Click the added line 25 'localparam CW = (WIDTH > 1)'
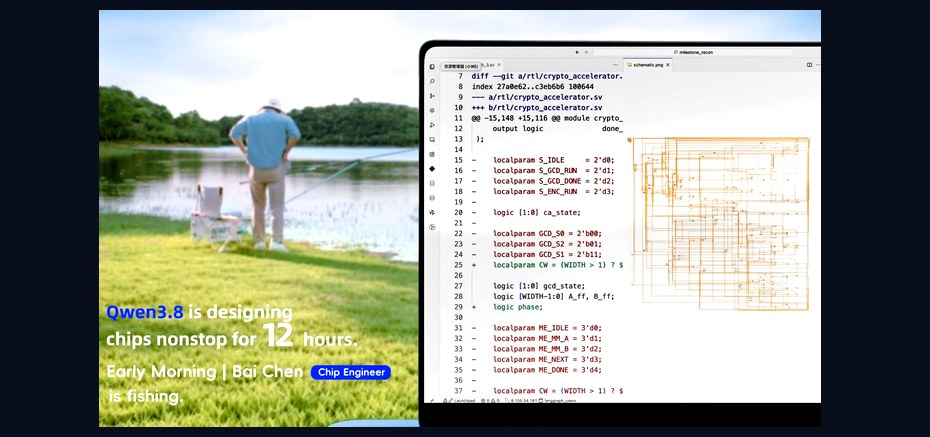 pyautogui.click(x=558, y=265)
